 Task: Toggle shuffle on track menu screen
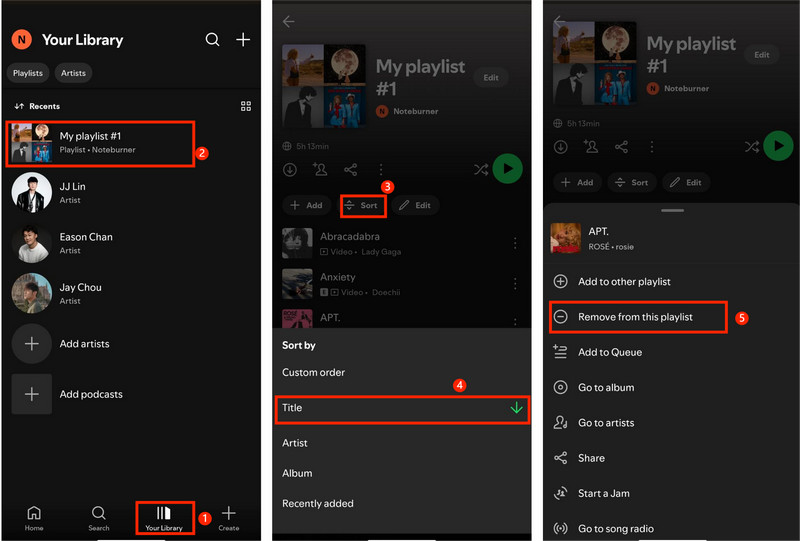click(752, 147)
